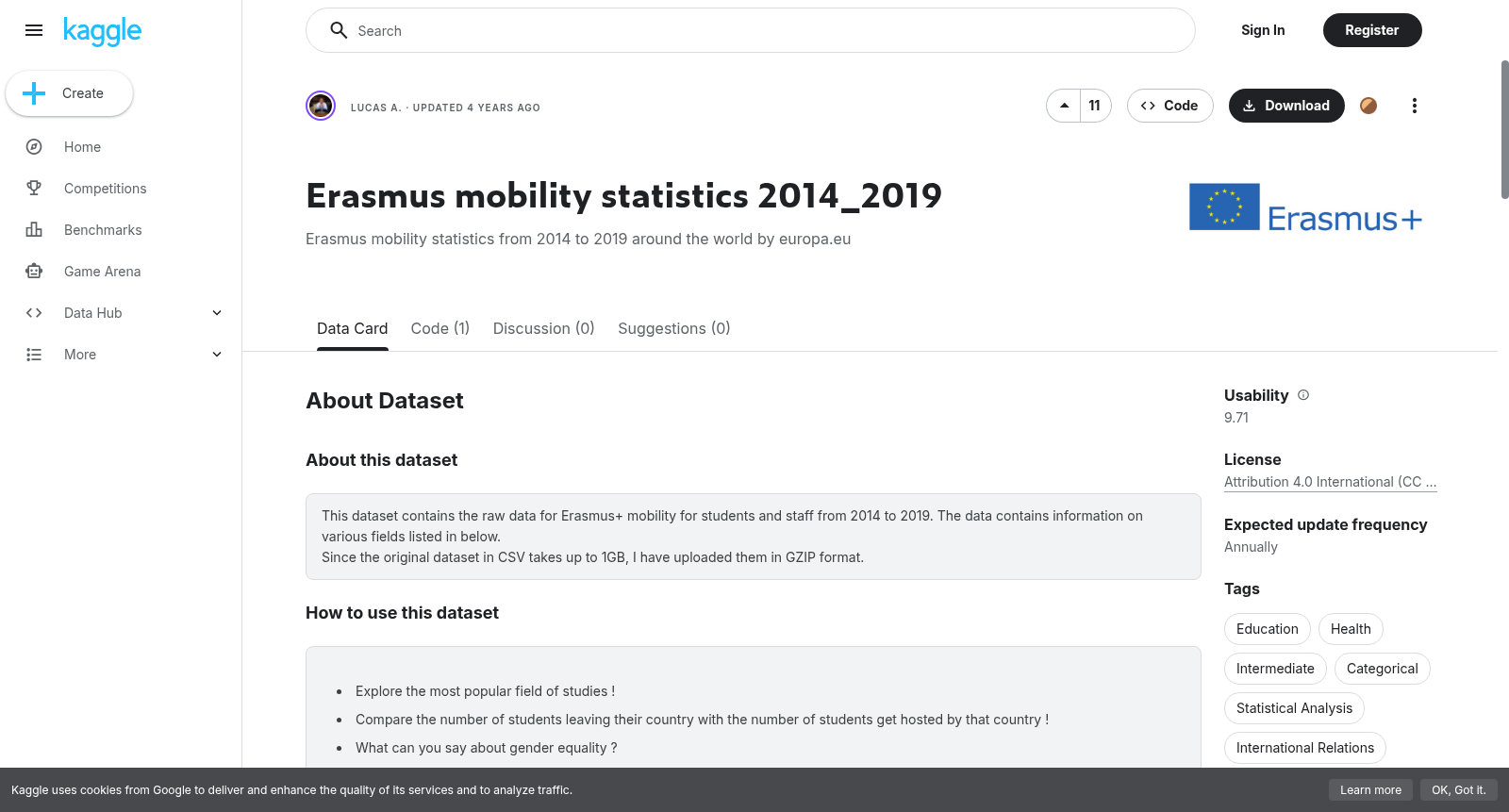
Task: Click the 'About Dataset' heading
Action: pyautogui.click(x=385, y=401)
